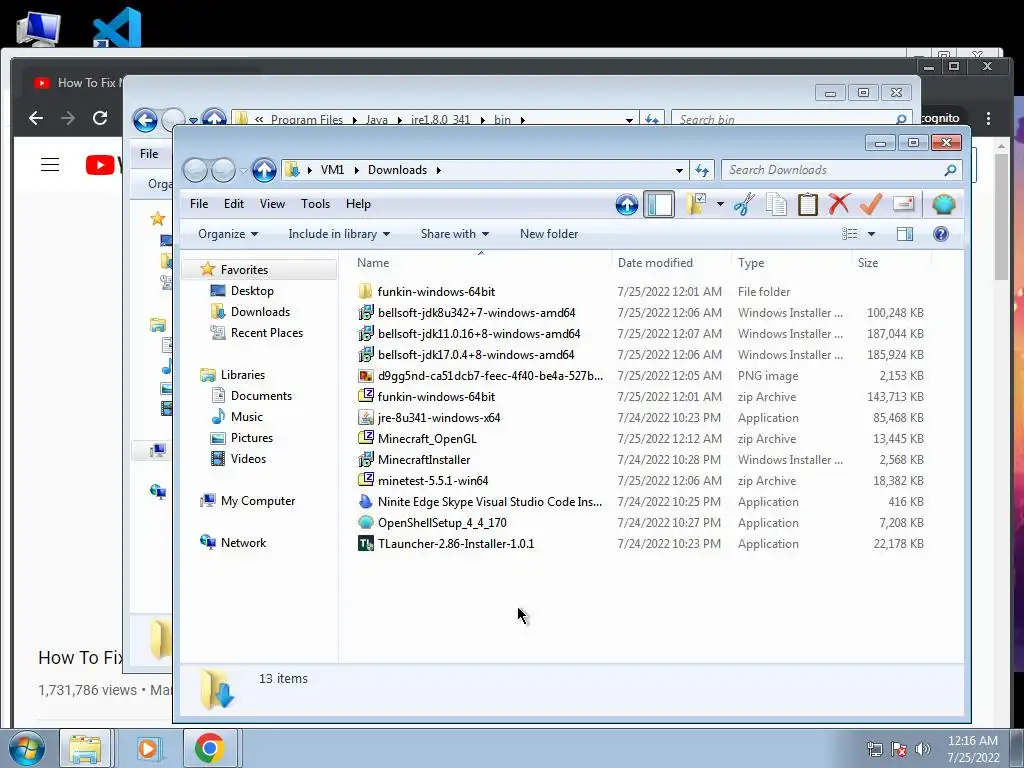Toggle the navigation pane toolbar icon
Image resolution: width=1024 pixels, height=768 pixels.
pos(659,204)
